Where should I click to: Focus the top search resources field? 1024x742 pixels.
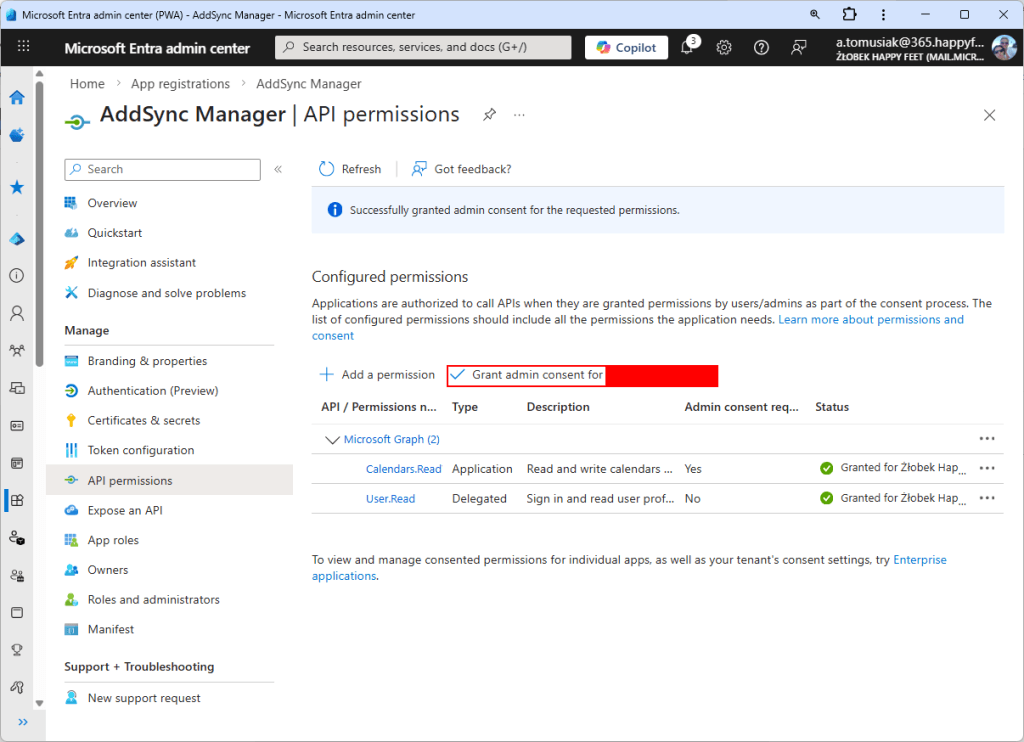click(424, 47)
